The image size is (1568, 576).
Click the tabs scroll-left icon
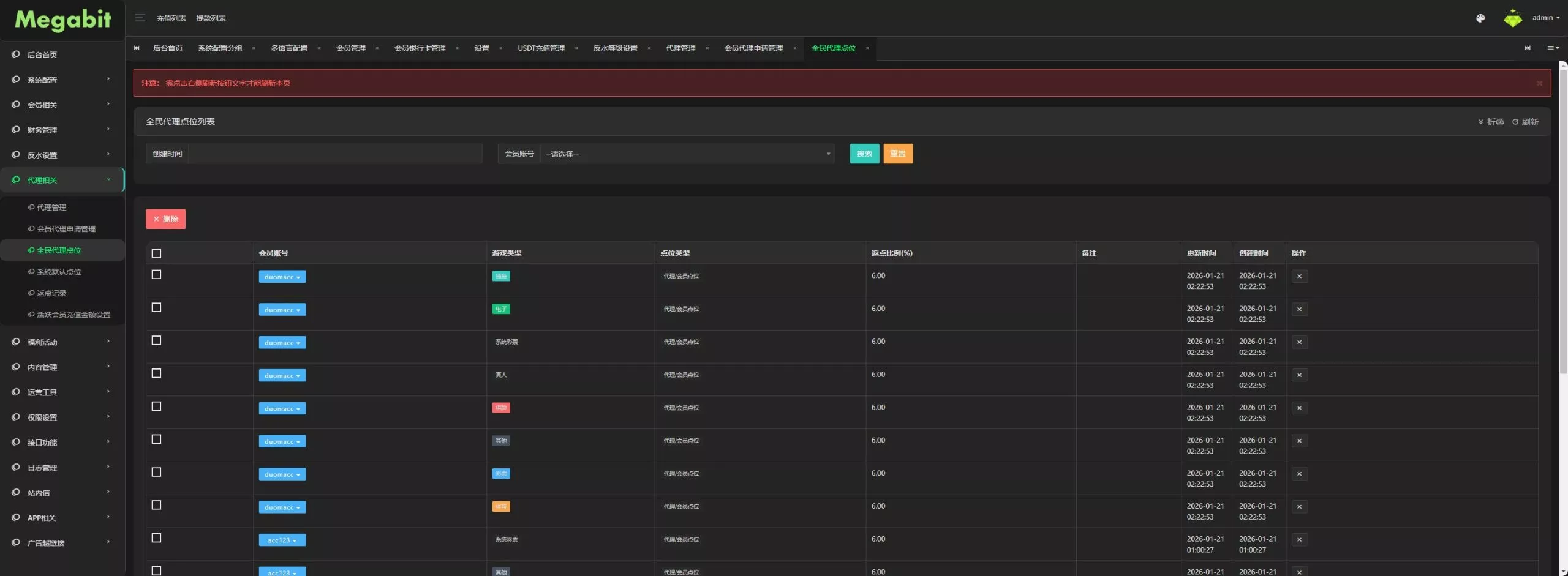pos(137,48)
